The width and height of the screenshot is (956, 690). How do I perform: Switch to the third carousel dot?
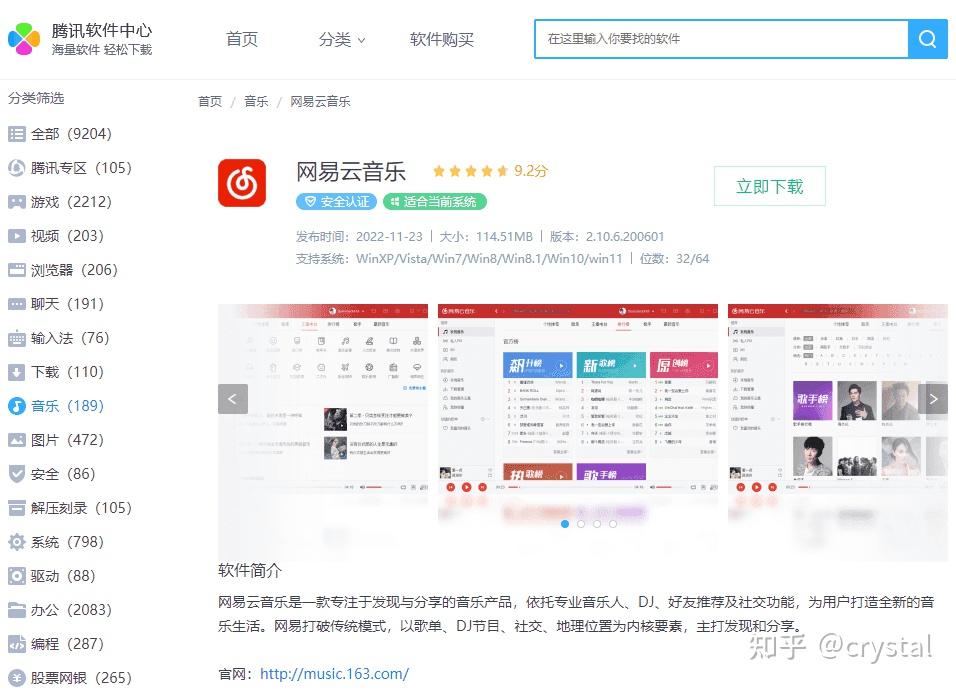[x=597, y=524]
